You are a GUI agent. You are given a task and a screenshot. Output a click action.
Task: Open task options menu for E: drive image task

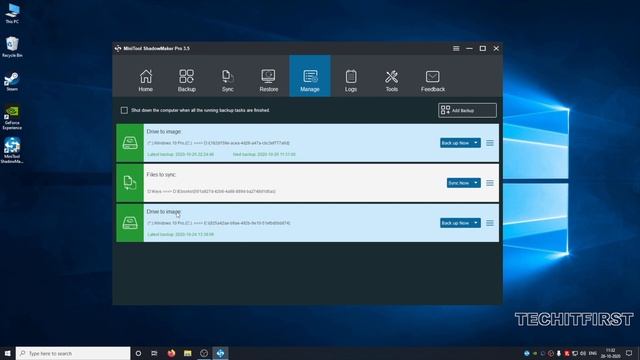[x=490, y=223]
